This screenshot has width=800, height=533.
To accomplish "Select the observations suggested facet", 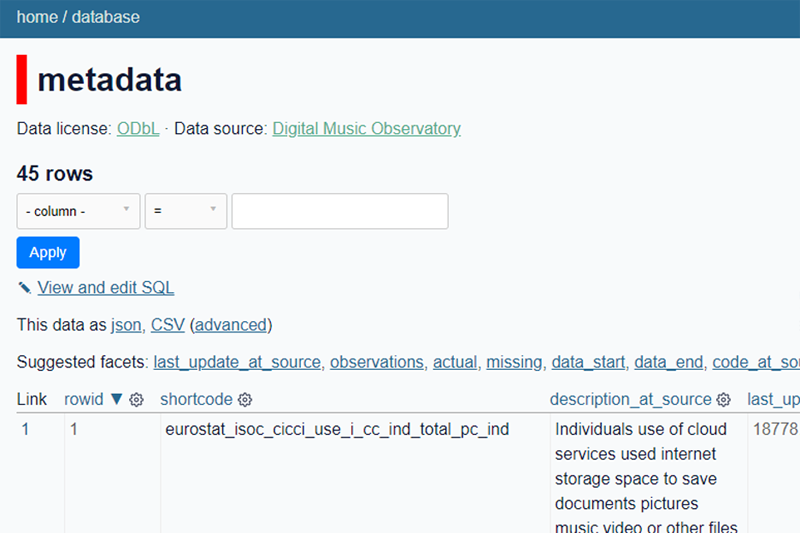I will point(377,362).
